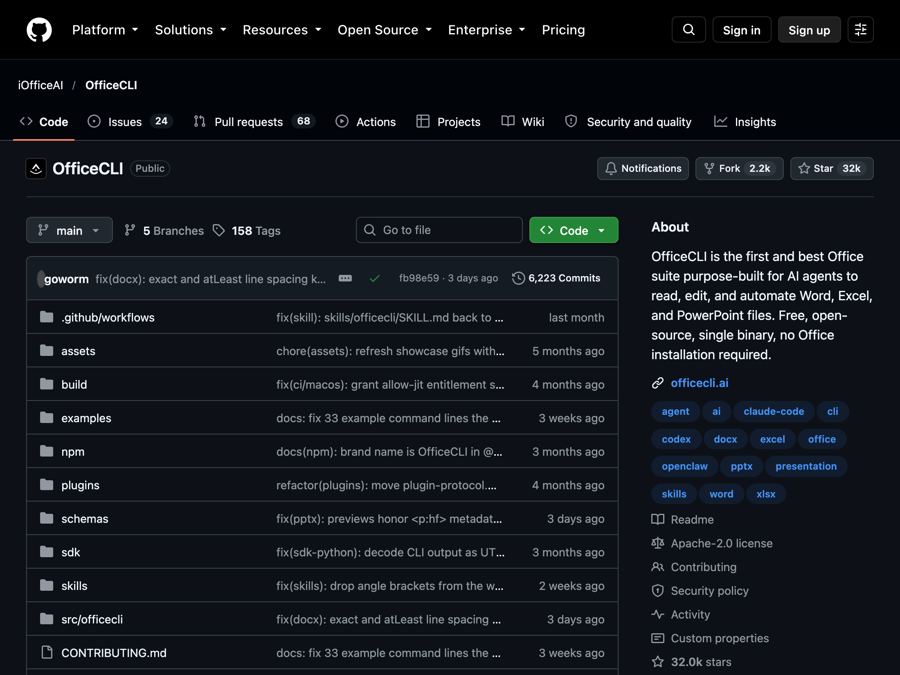Click the Activity pulse icon
Screen dimensions: 900x675
[x=658, y=614]
